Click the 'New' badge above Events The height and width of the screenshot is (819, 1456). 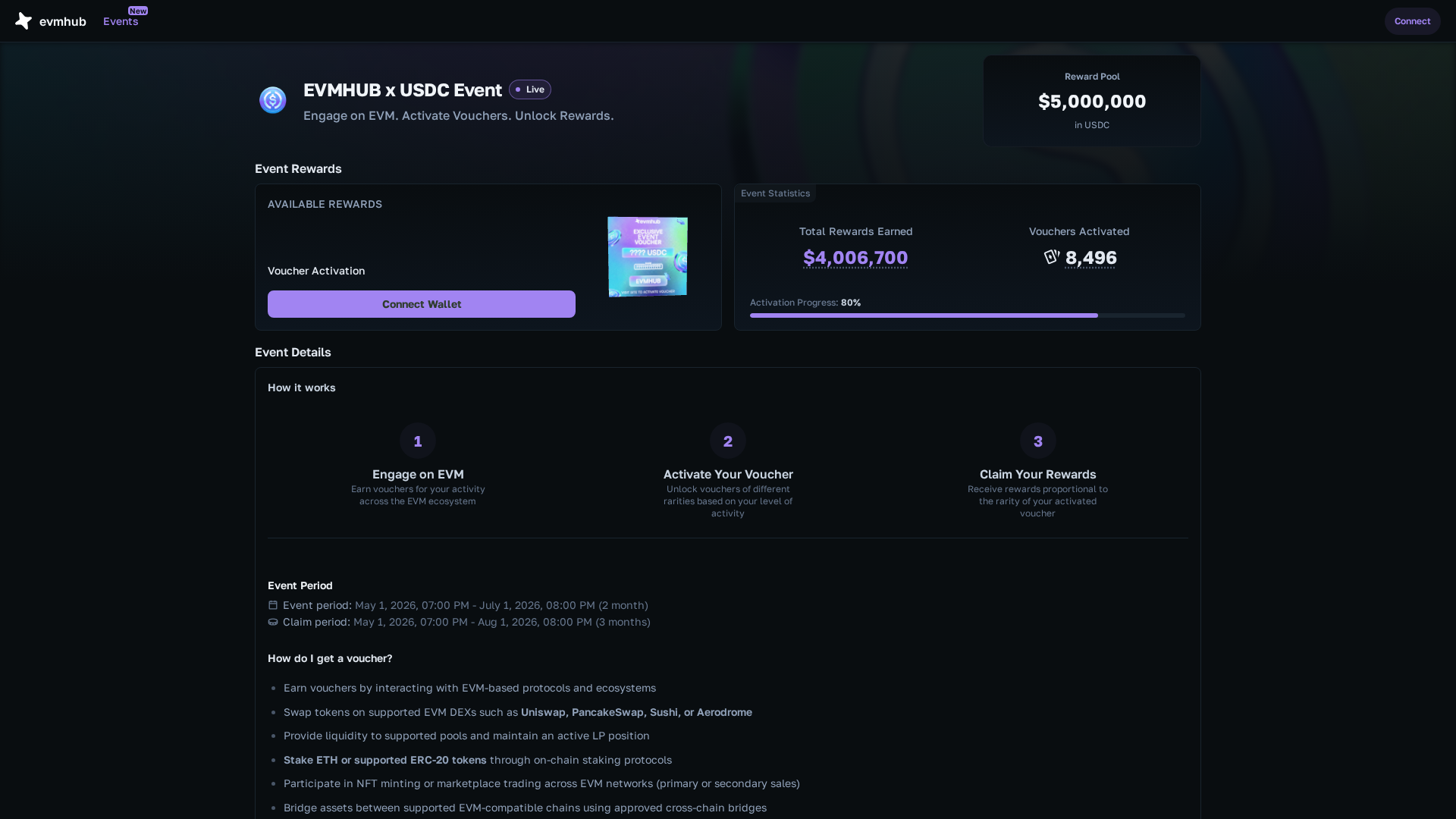tap(138, 11)
